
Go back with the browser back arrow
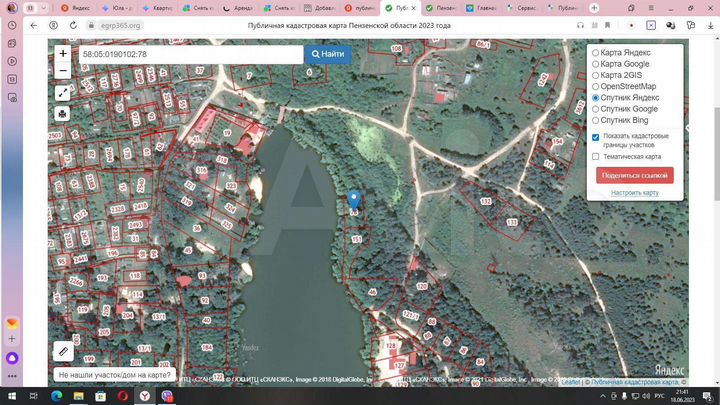click(x=34, y=26)
